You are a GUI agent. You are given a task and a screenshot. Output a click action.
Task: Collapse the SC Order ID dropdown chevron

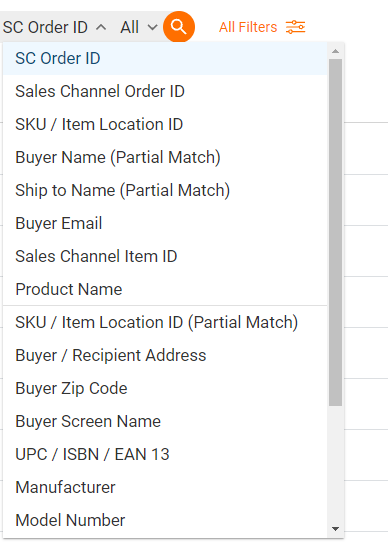[x=101, y=27]
